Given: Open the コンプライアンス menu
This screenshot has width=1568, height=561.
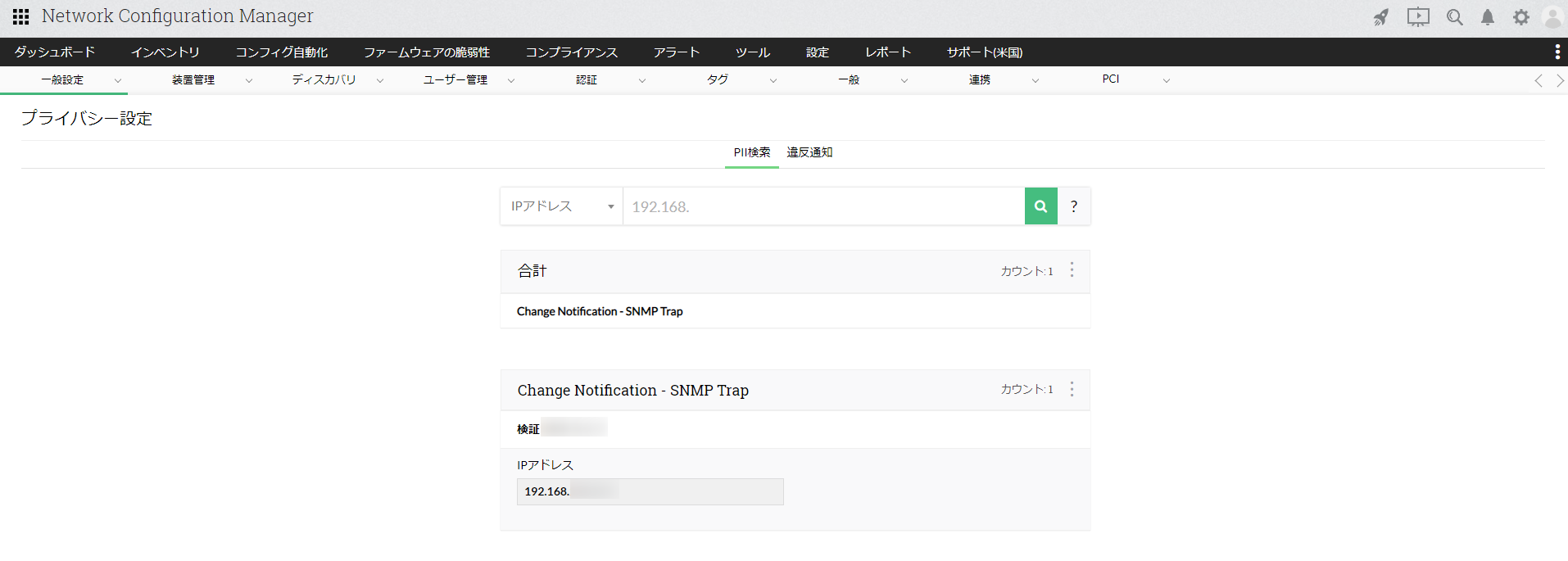Looking at the screenshot, I should click(571, 52).
